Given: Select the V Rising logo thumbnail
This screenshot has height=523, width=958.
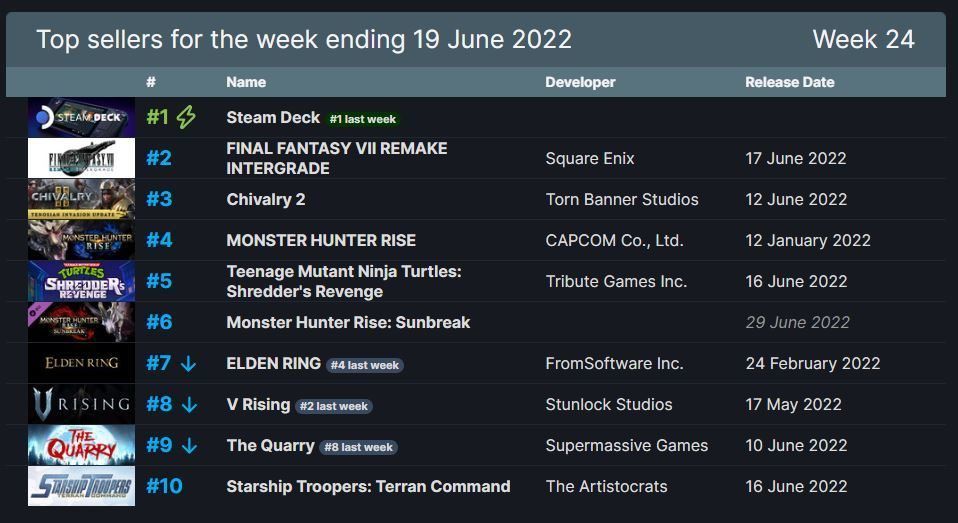Looking at the screenshot, I should pos(81,404).
